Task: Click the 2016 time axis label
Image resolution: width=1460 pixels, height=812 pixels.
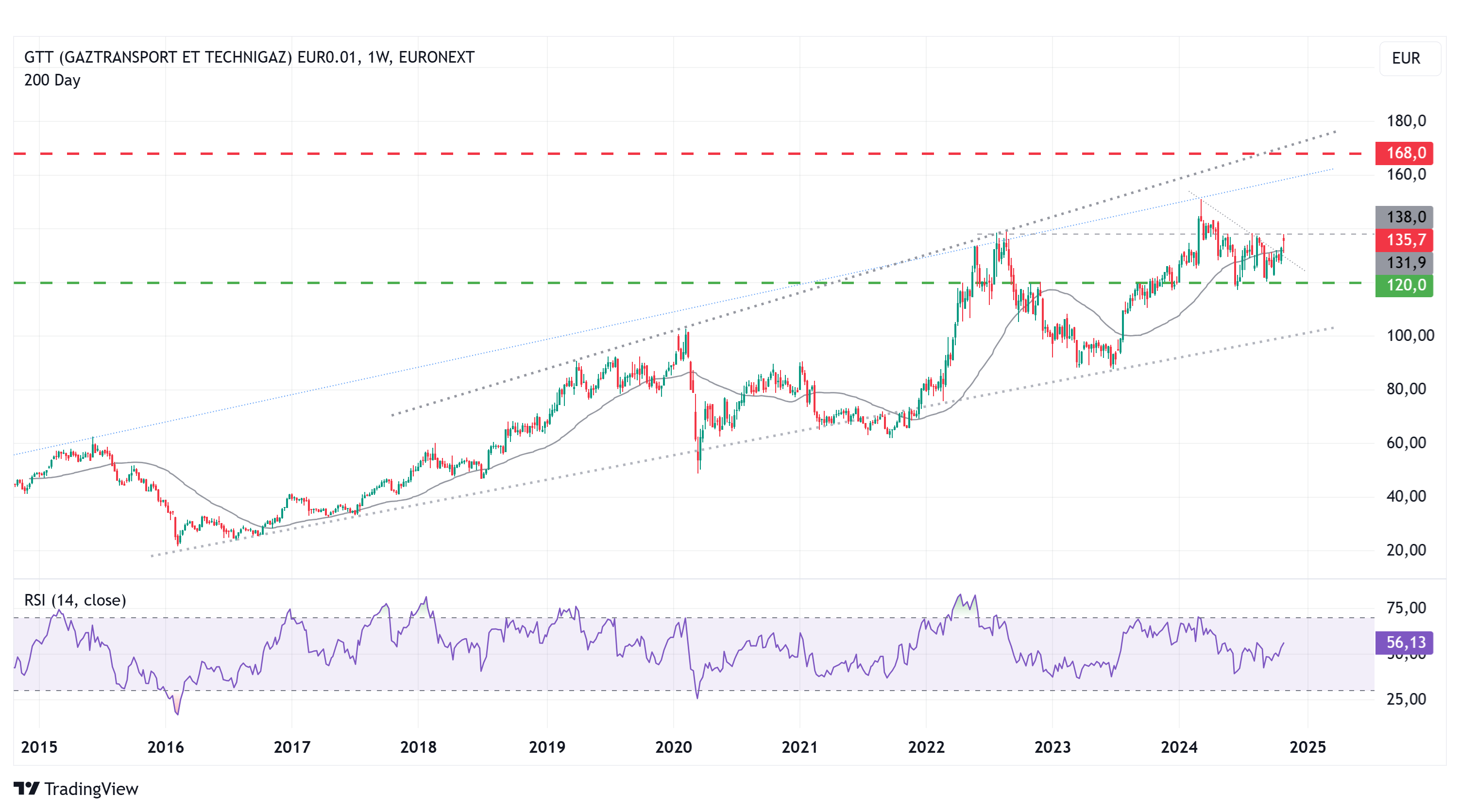Action: click(166, 747)
